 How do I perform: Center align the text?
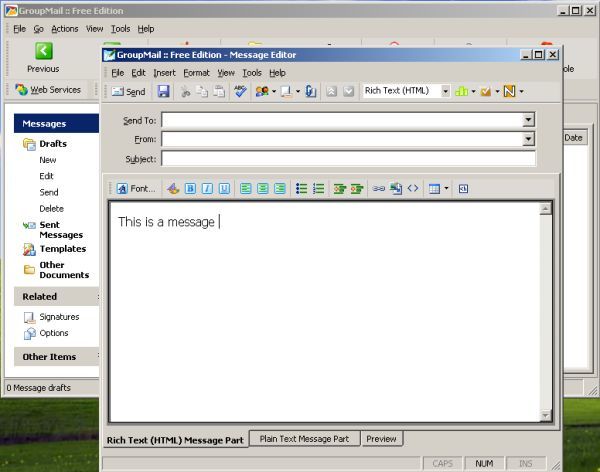(x=262, y=188)
